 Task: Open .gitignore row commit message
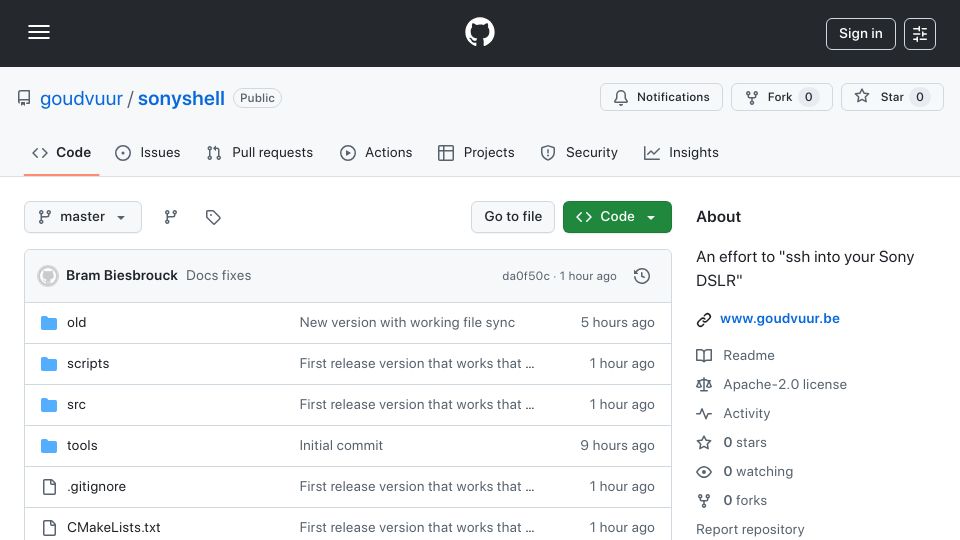(x=417, y=487)
